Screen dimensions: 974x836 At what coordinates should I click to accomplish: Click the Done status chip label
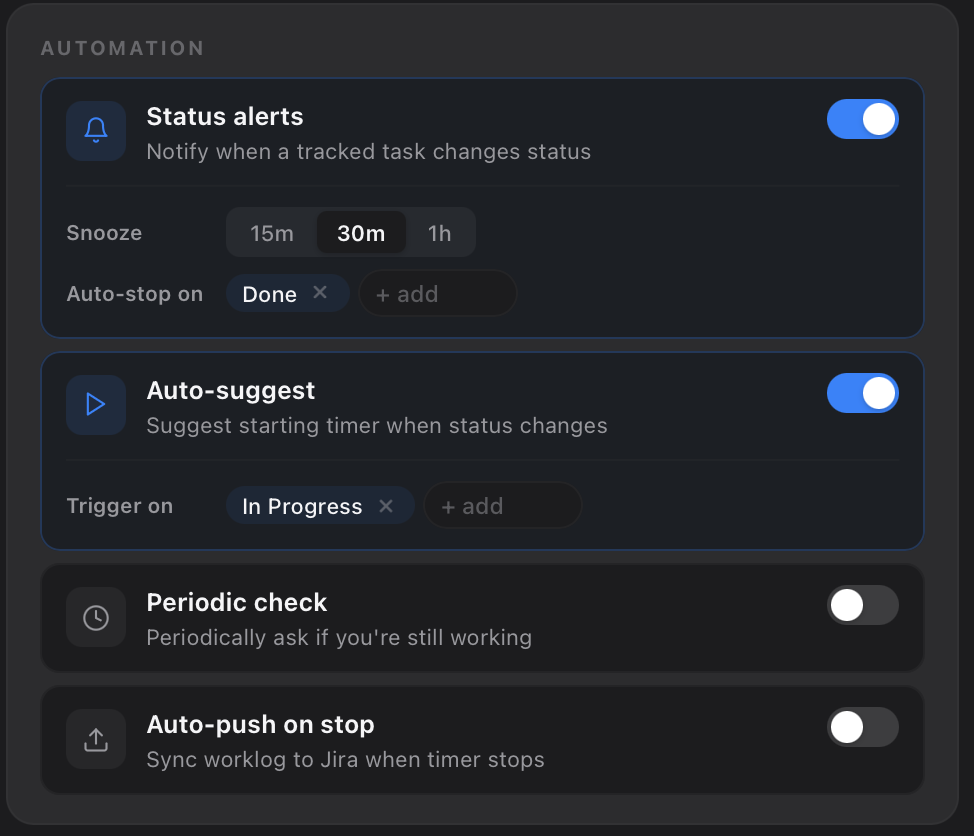coord(269,294)
